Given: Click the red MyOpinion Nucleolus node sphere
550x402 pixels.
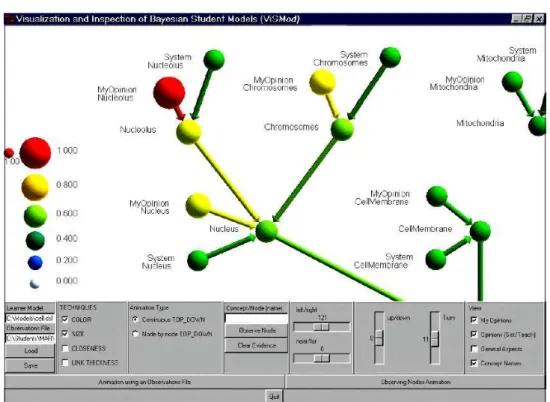Looking at the screenshot, I should (169, 93).
